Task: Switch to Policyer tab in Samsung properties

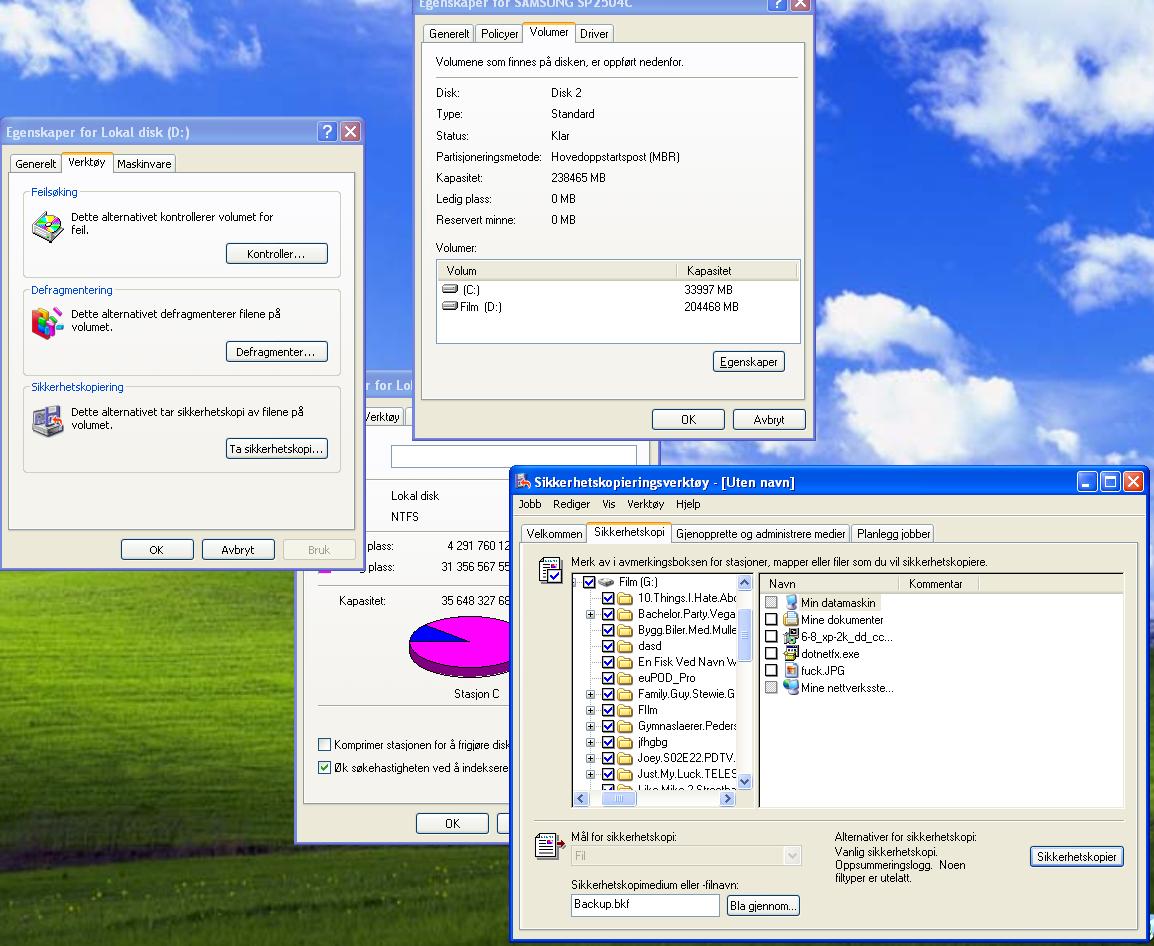Action: (x=499, y=34)
